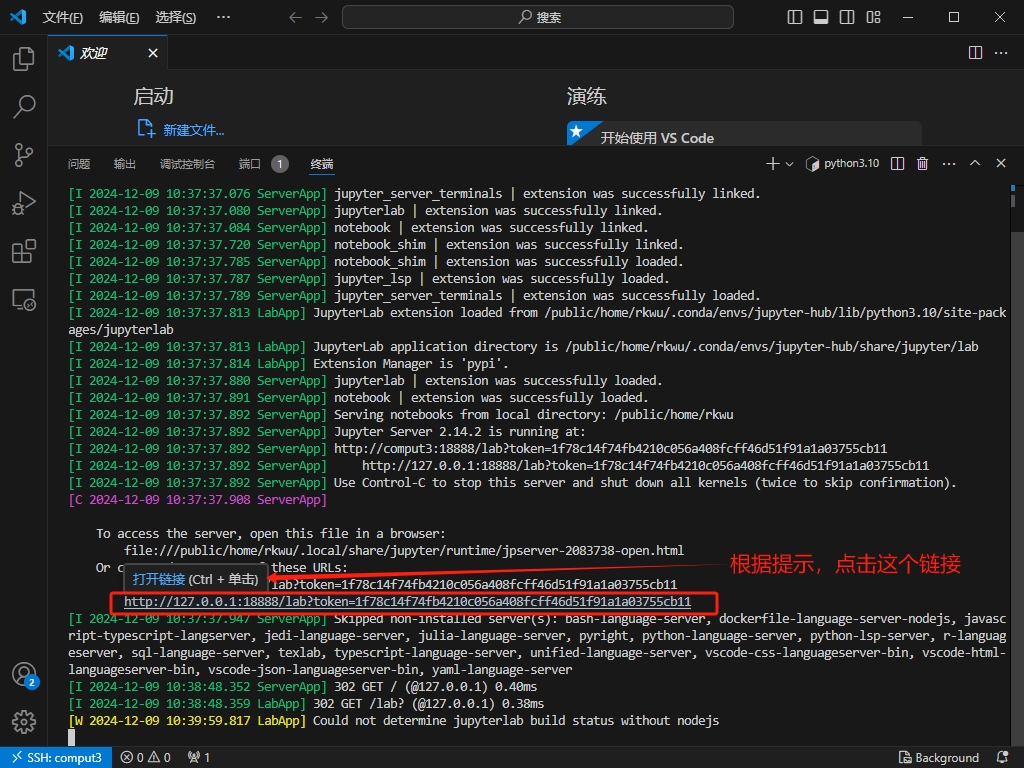
Task: Open the 开始使用 VS Code walkthrough
Action: tap(744, 134)
